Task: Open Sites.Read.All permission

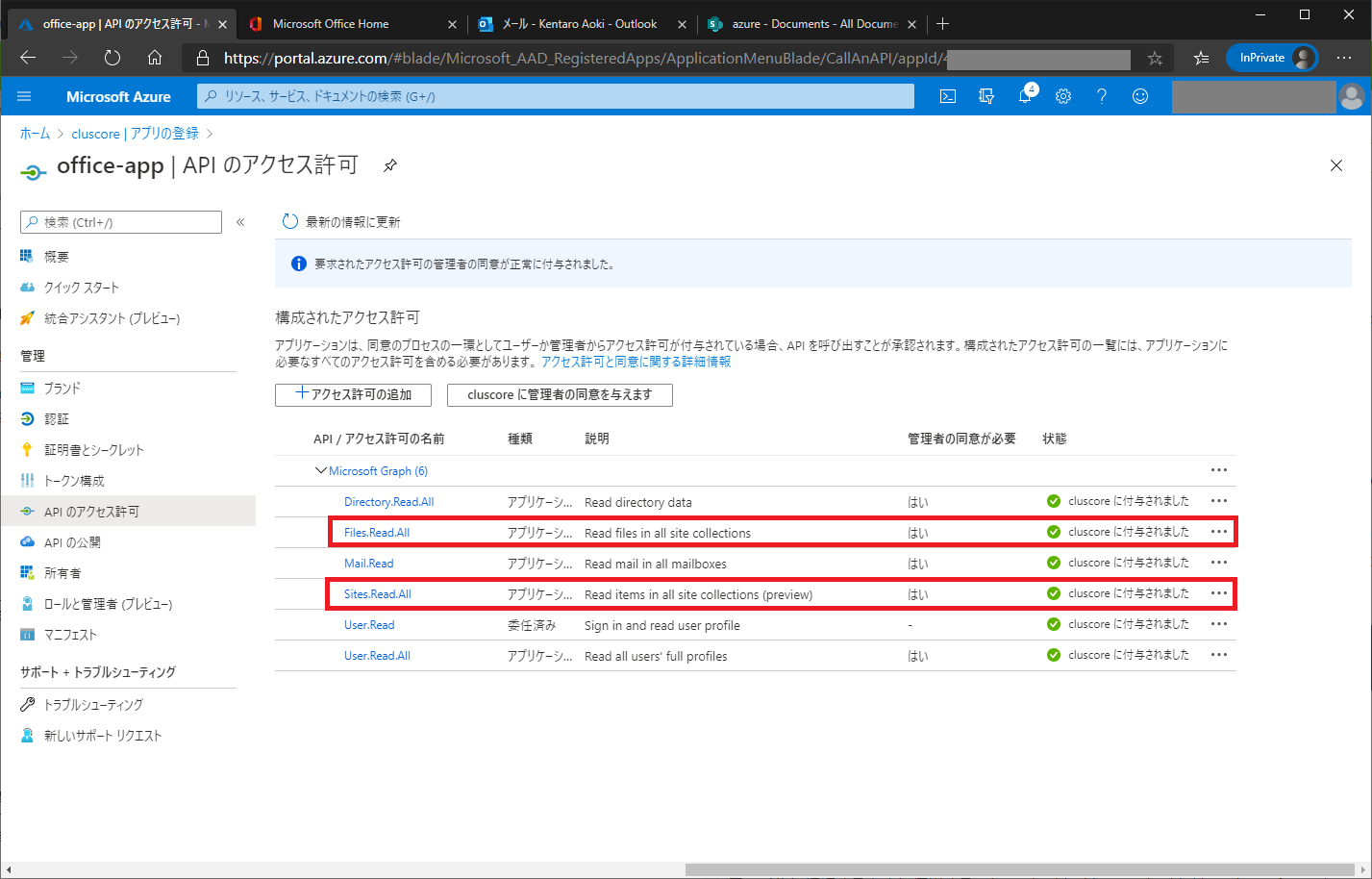Action: pos(377,594)
